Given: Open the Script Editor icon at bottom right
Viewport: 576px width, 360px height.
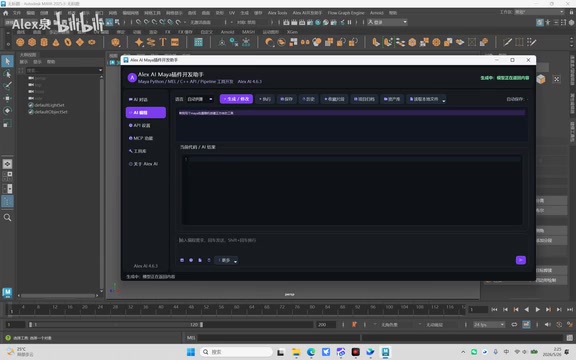Looking at the screenshot, I should 569,338.
